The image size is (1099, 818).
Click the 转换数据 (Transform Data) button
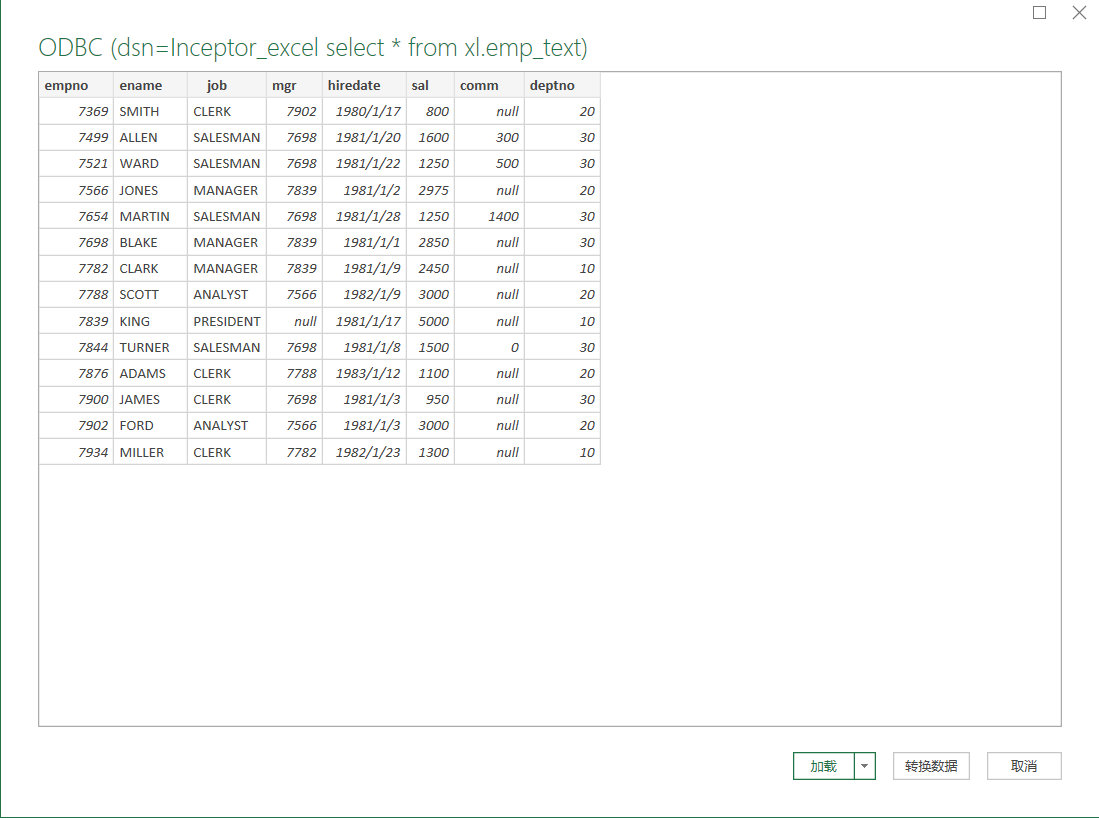(x=931, y=766)
